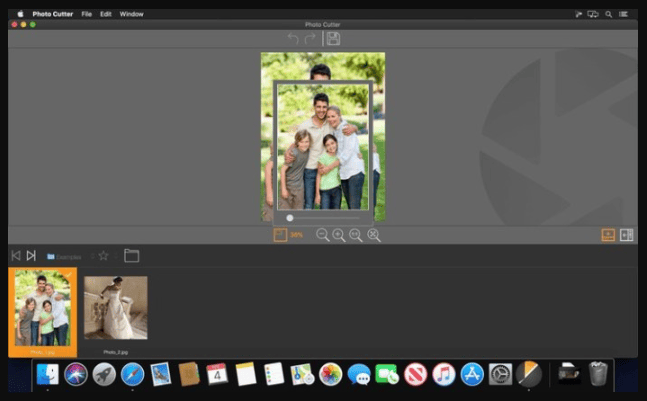Click the fit-all magnifier with arrows
The height and width of the screenshot is (401, 647).
pyautogui.click(x=374, y=235)
